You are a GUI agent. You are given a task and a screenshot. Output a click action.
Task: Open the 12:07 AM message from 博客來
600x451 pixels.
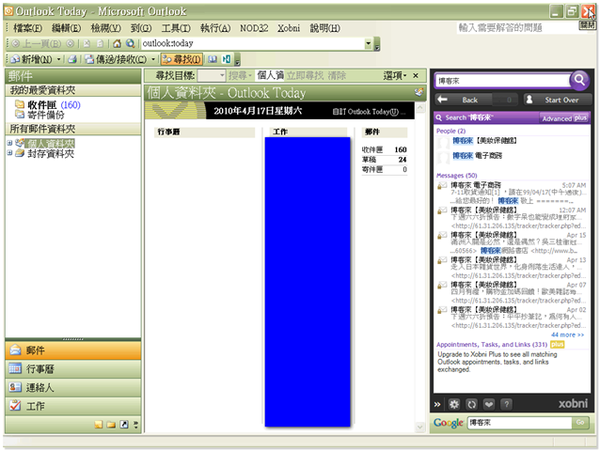coord(512,218)
